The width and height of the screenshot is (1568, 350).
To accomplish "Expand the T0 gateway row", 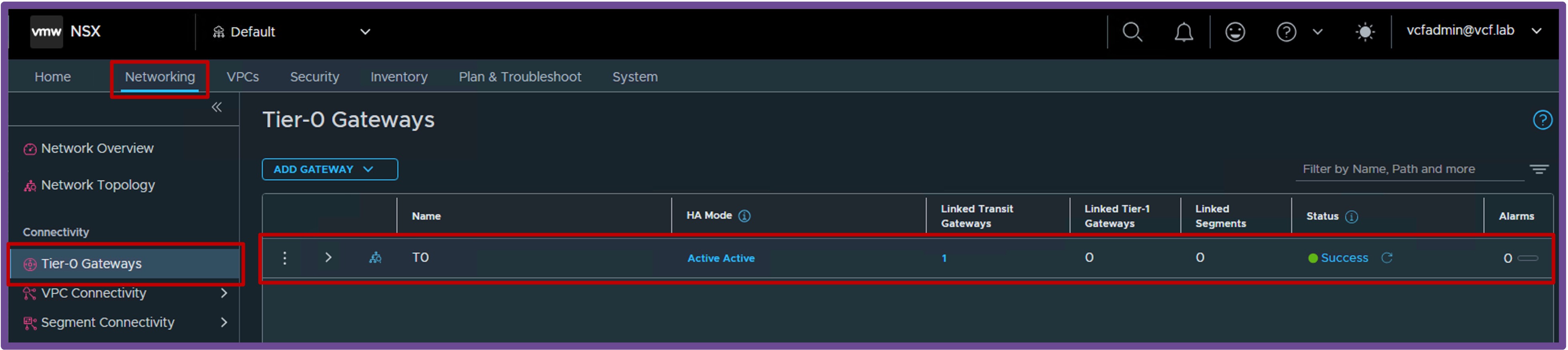I will coord(328,258).
